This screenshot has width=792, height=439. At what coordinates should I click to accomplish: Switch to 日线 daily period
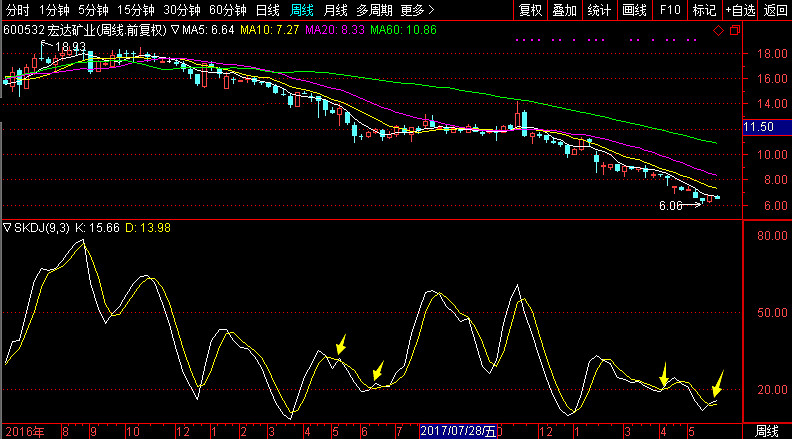(268, 10)
